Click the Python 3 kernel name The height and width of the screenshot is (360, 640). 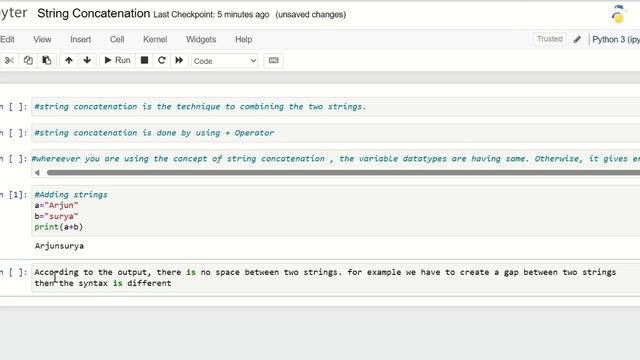616,40
